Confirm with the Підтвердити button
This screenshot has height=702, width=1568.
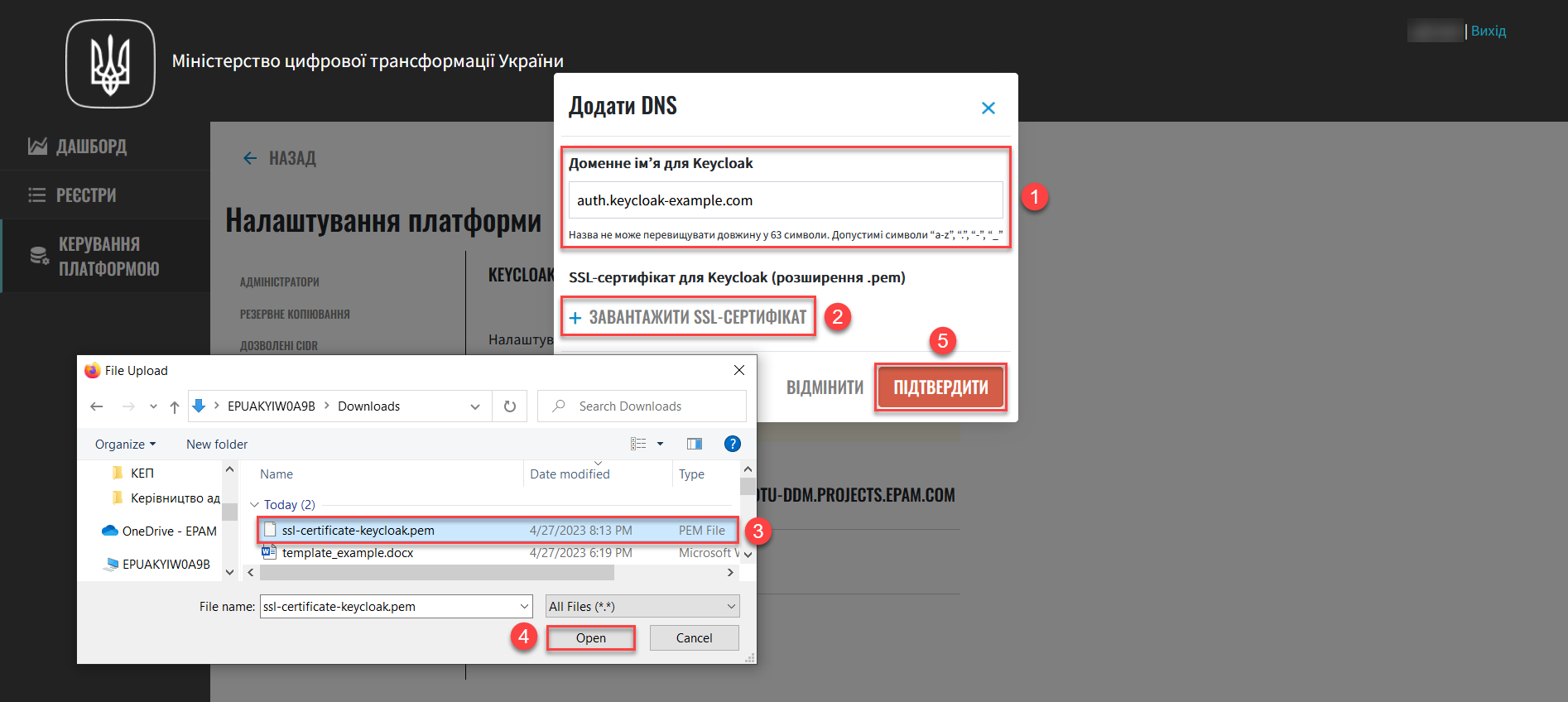tap(940, 387)
